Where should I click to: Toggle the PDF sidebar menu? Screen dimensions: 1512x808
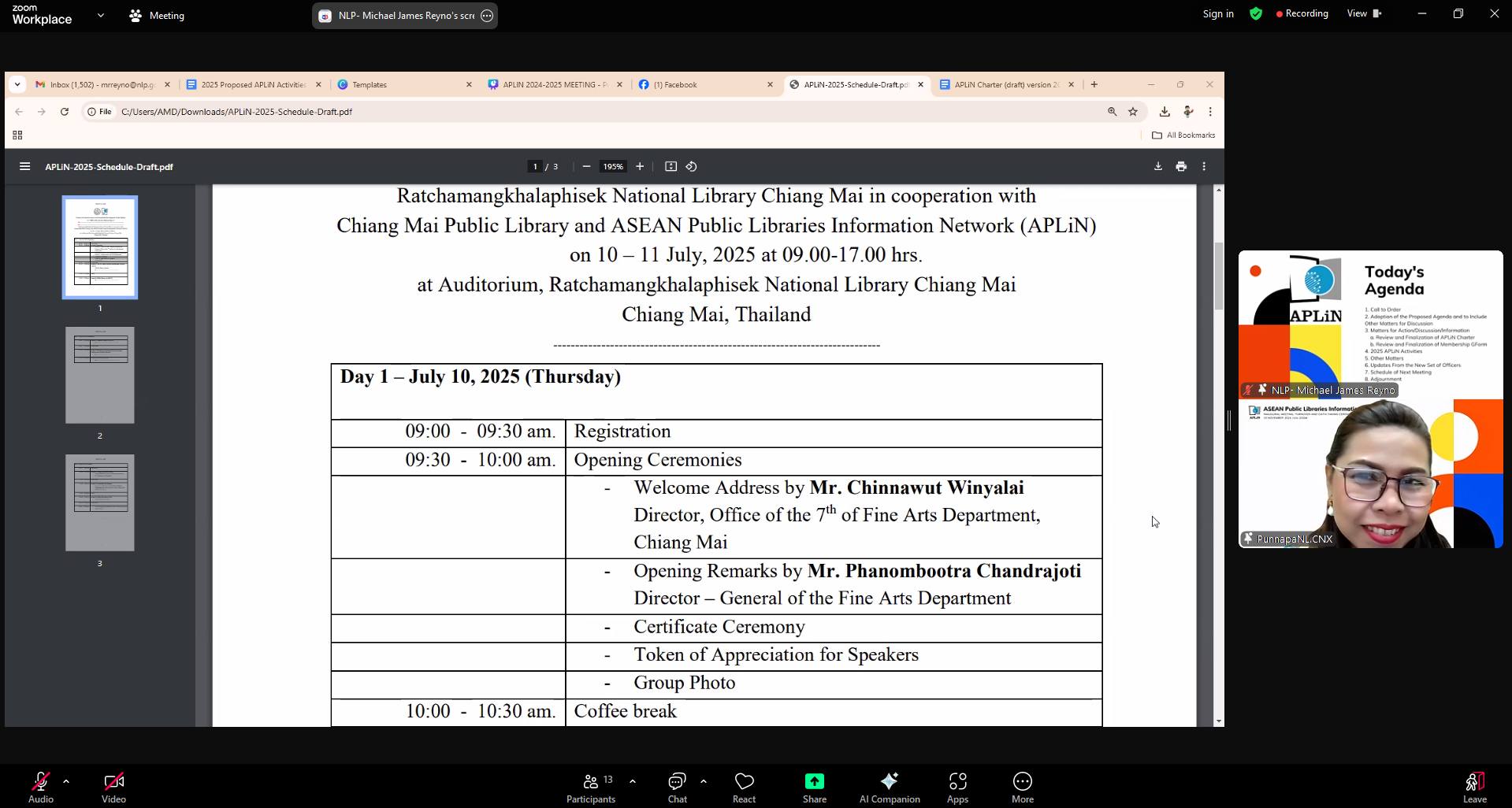click(25, 167)
